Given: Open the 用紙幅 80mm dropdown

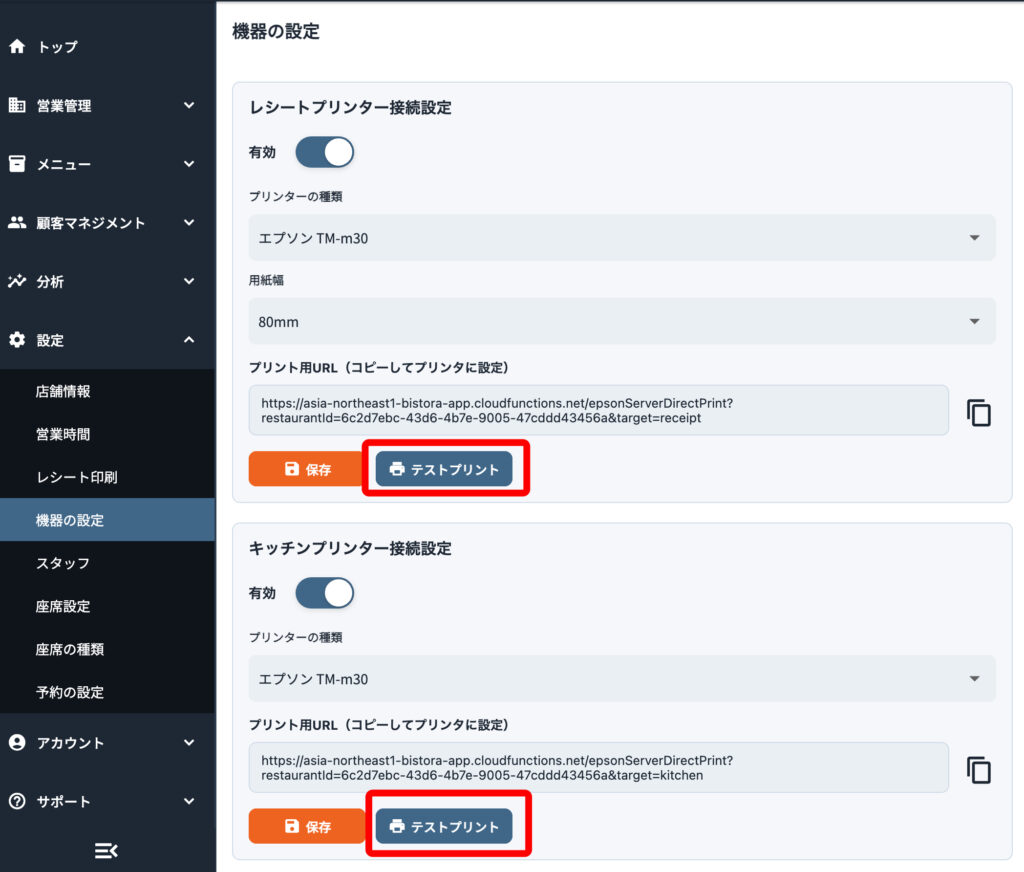Looking at the screenshot, I should (621, 322).
